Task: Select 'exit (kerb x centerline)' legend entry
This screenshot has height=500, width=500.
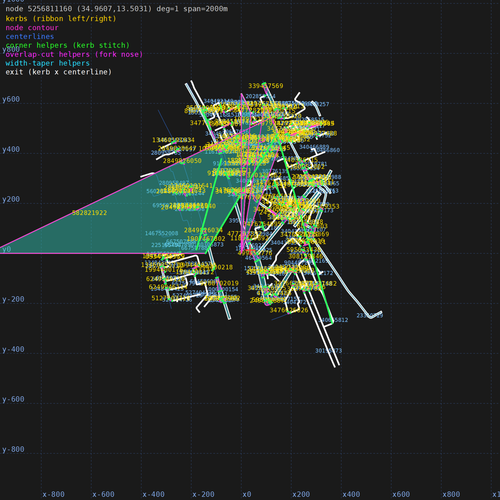Action: (x=58, y=72)
